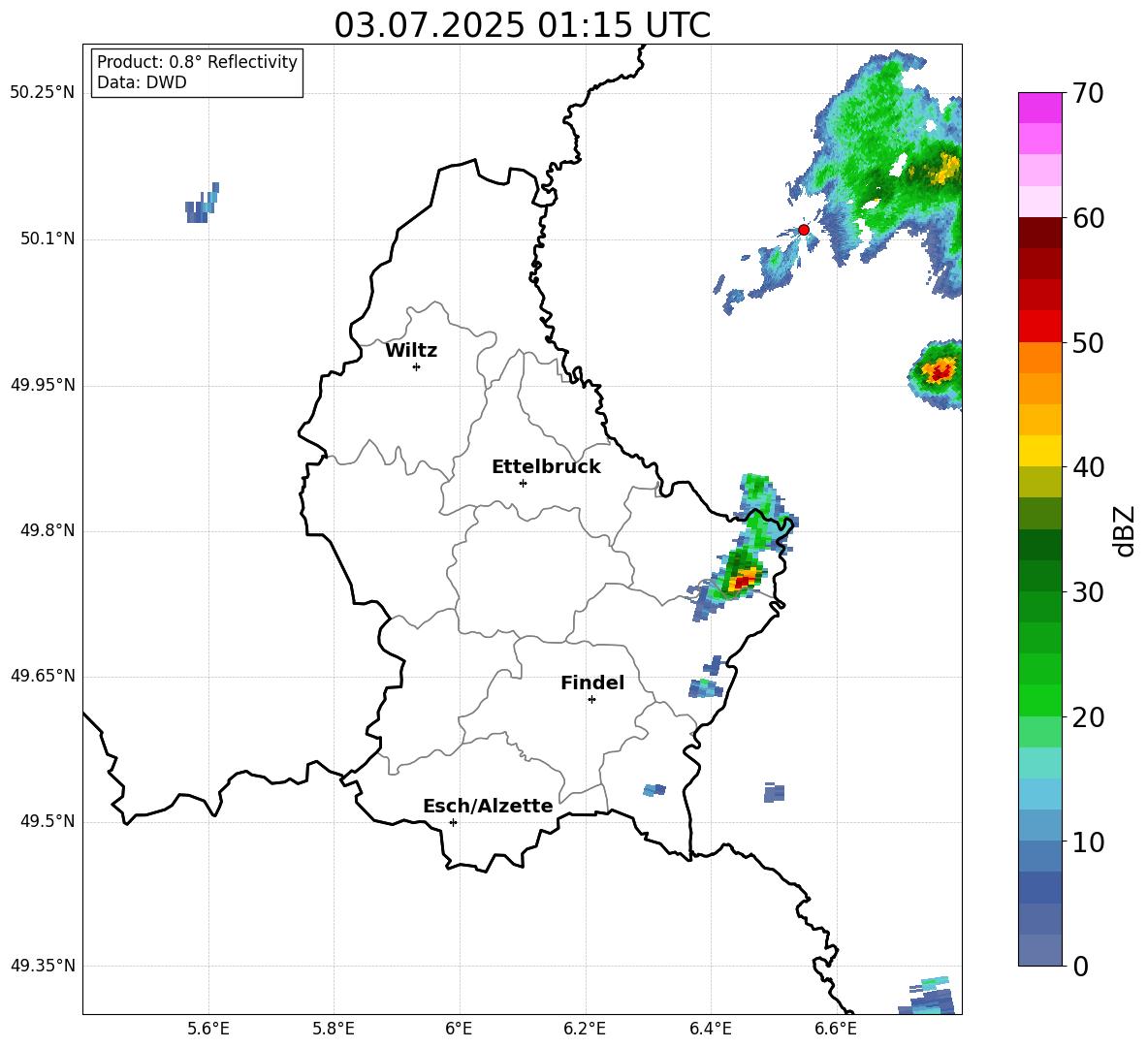Click the Esch/Alzette station cross marker

(x=453, y=822)
